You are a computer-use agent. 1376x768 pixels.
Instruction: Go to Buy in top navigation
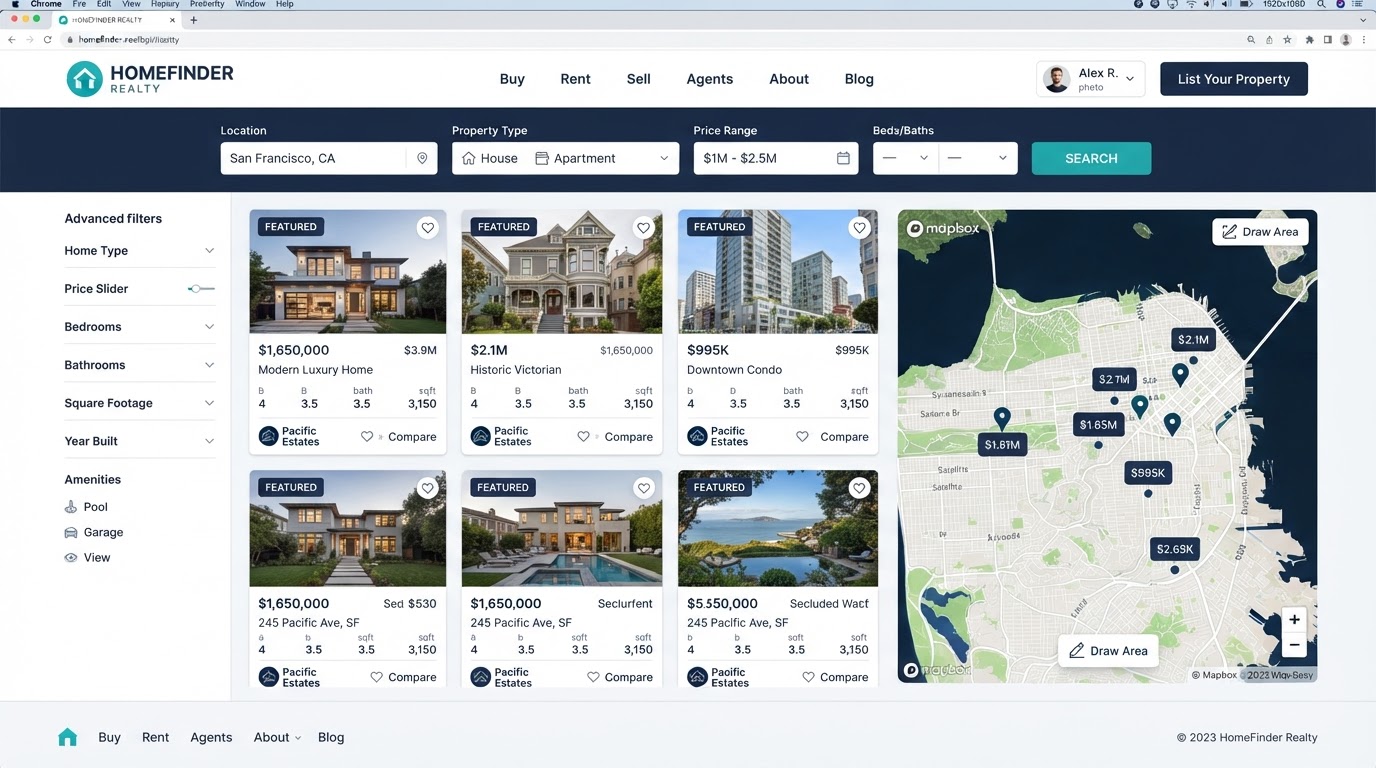pos(512,79)
